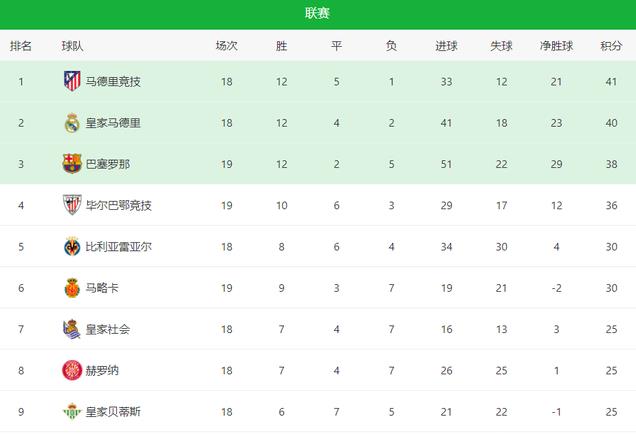
Task: Open the 马德里竞技 team name link
Action: tap(113, 82)
